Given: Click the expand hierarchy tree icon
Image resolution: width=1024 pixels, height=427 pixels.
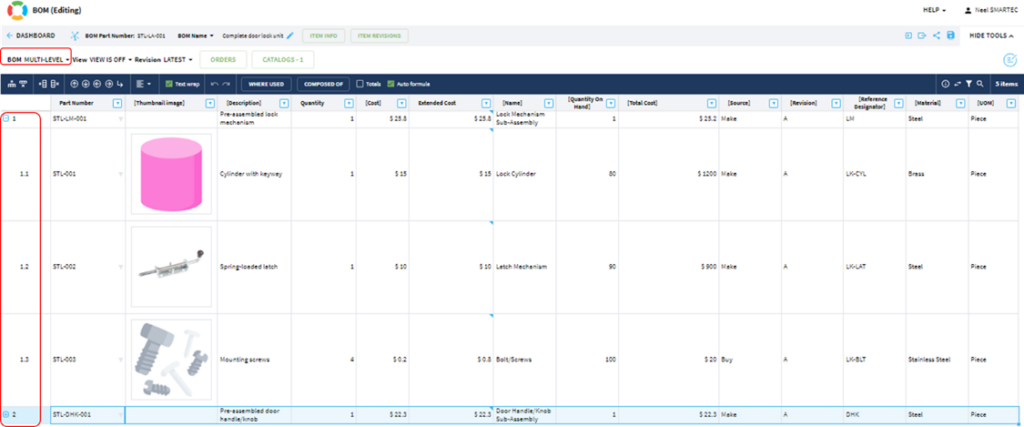Looking at the screenshot, I should (x=12, y=84).
